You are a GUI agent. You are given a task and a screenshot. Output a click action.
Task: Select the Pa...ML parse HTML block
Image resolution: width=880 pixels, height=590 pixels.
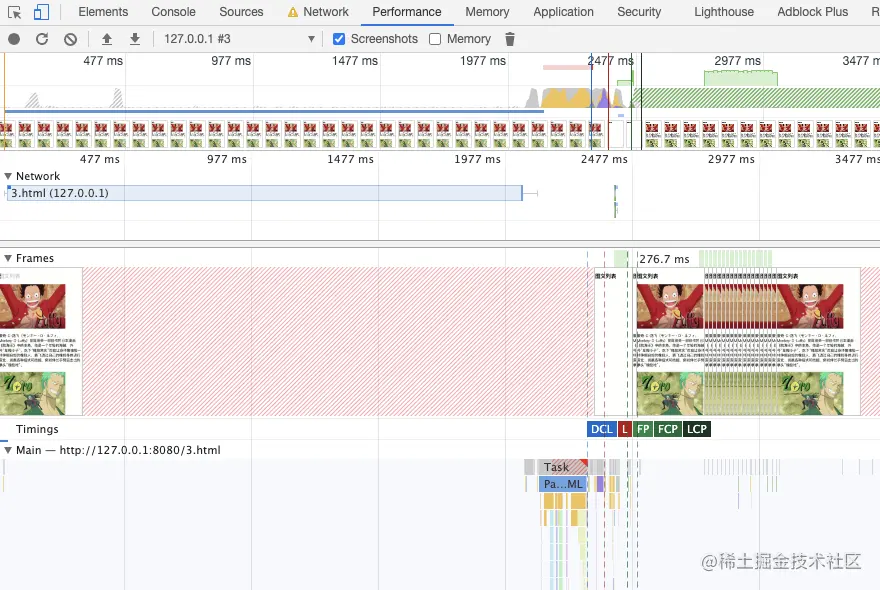[x=563, y=484]
